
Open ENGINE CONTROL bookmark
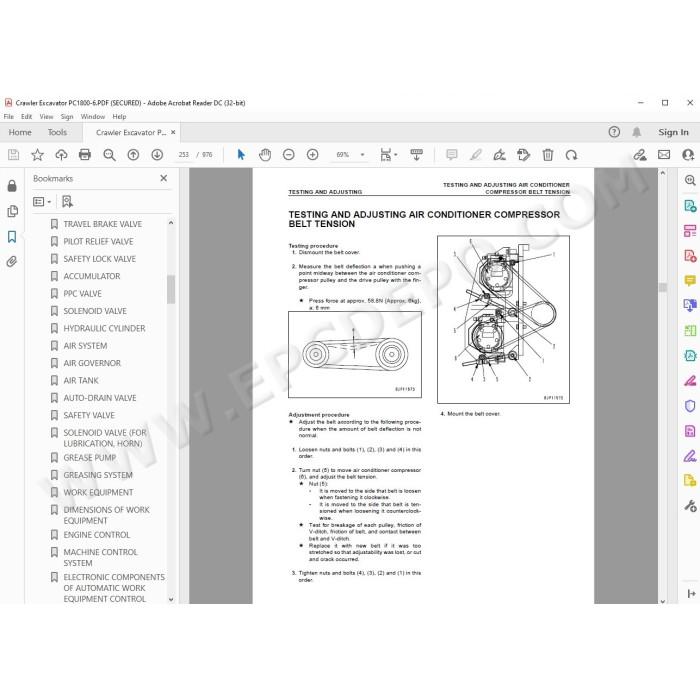click(96, 535)
